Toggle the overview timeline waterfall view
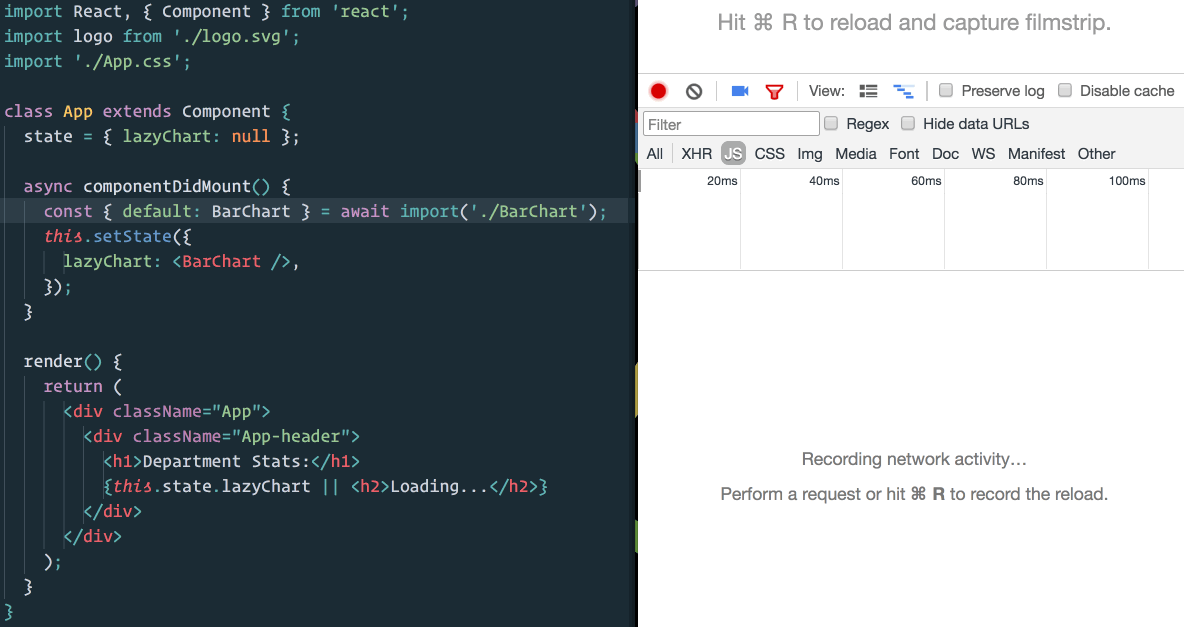The width and height of the screenshot is (1184, 627). [x=903, y=90]
